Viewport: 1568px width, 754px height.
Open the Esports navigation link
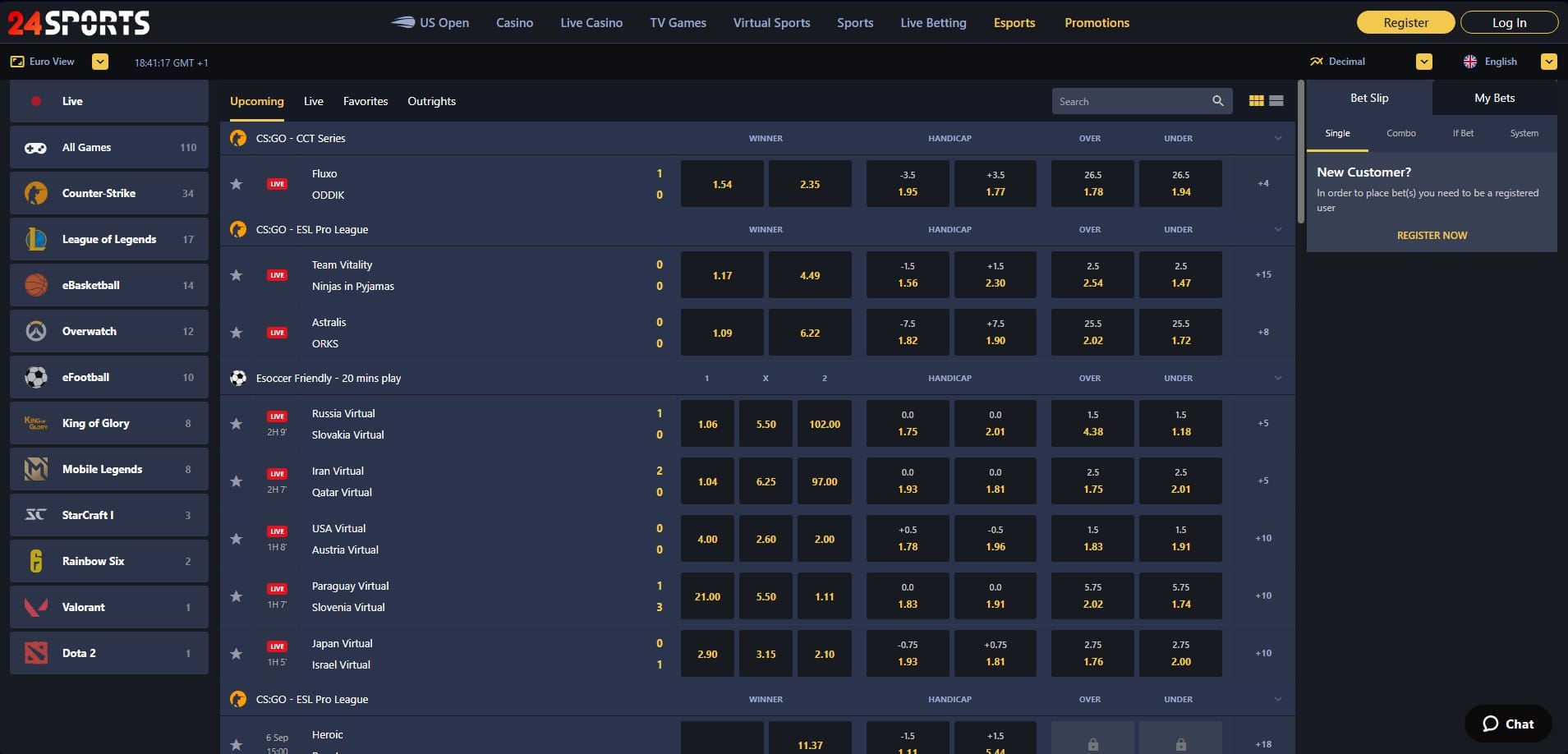1014,23
